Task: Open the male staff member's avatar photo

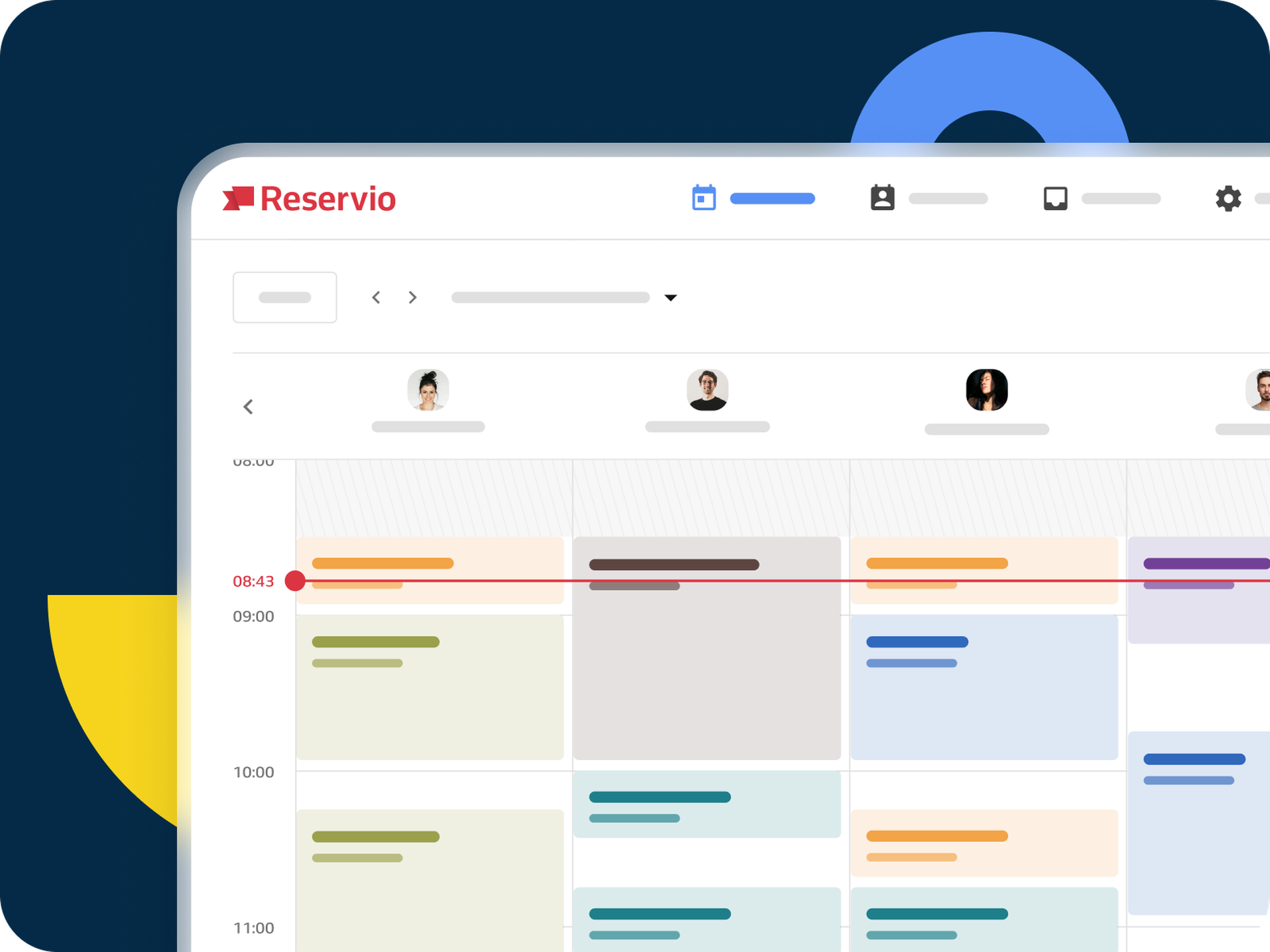Action: click(x=708, y=390)
